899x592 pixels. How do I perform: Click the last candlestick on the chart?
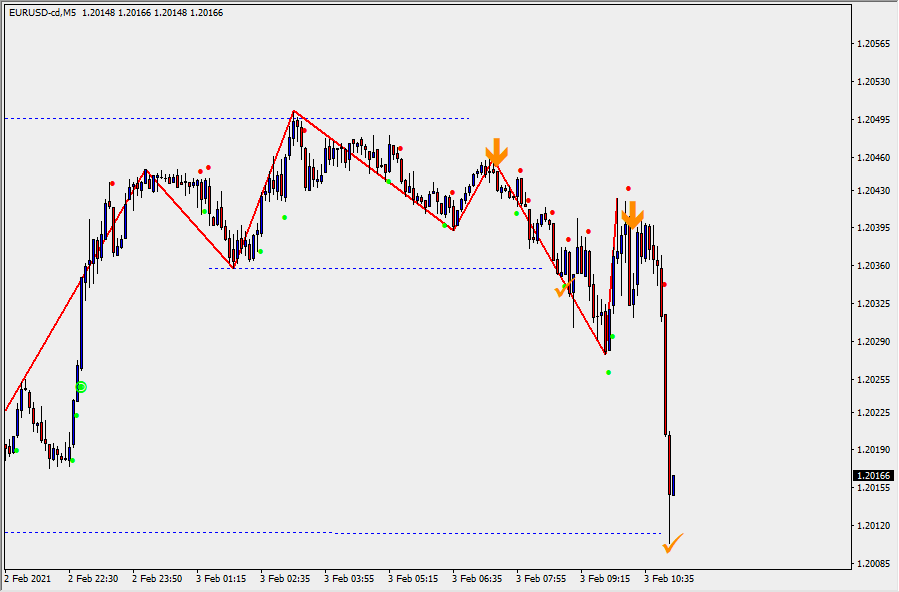pos(674,484)
